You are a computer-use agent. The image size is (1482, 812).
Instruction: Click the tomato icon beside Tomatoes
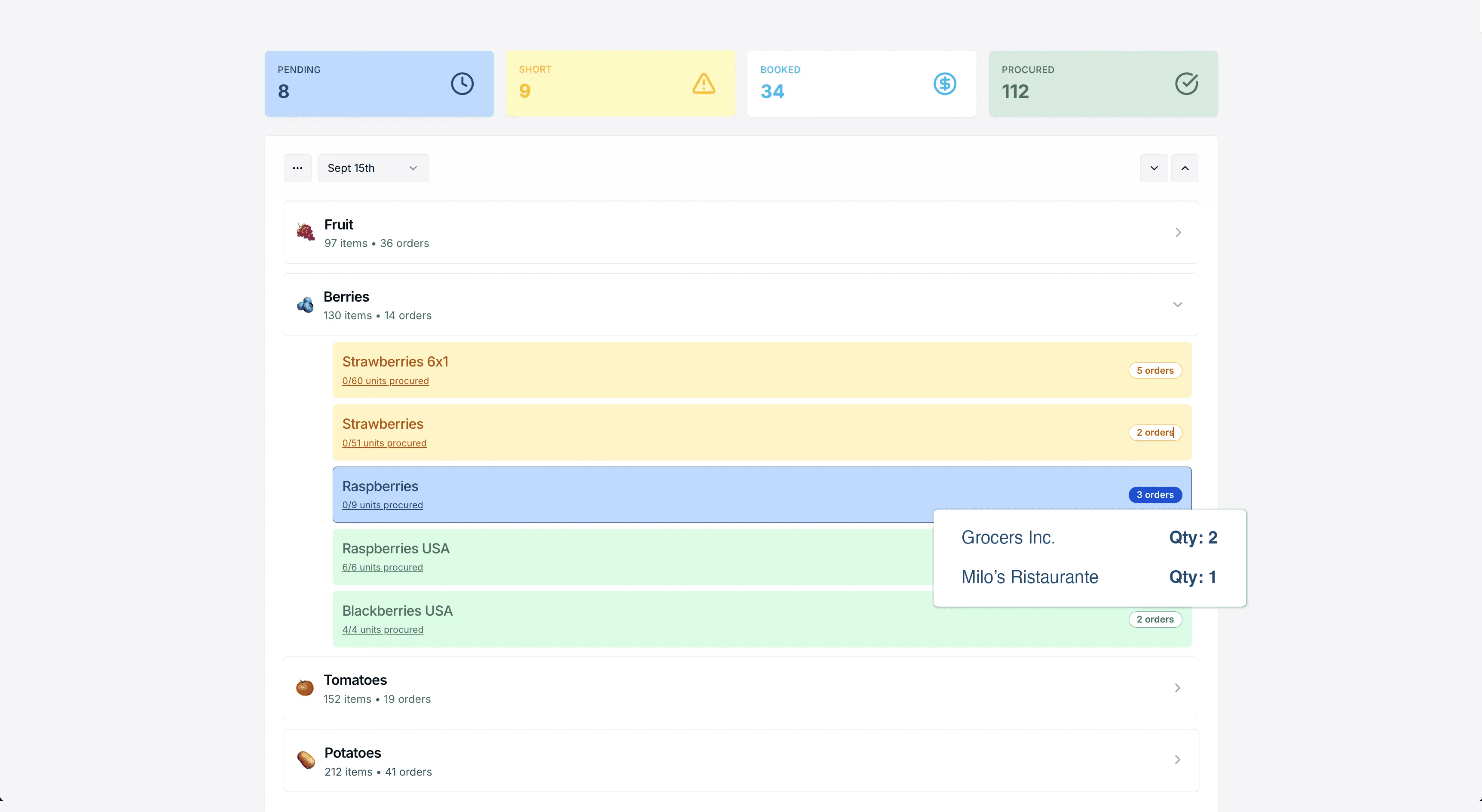(x=305, y=688)
